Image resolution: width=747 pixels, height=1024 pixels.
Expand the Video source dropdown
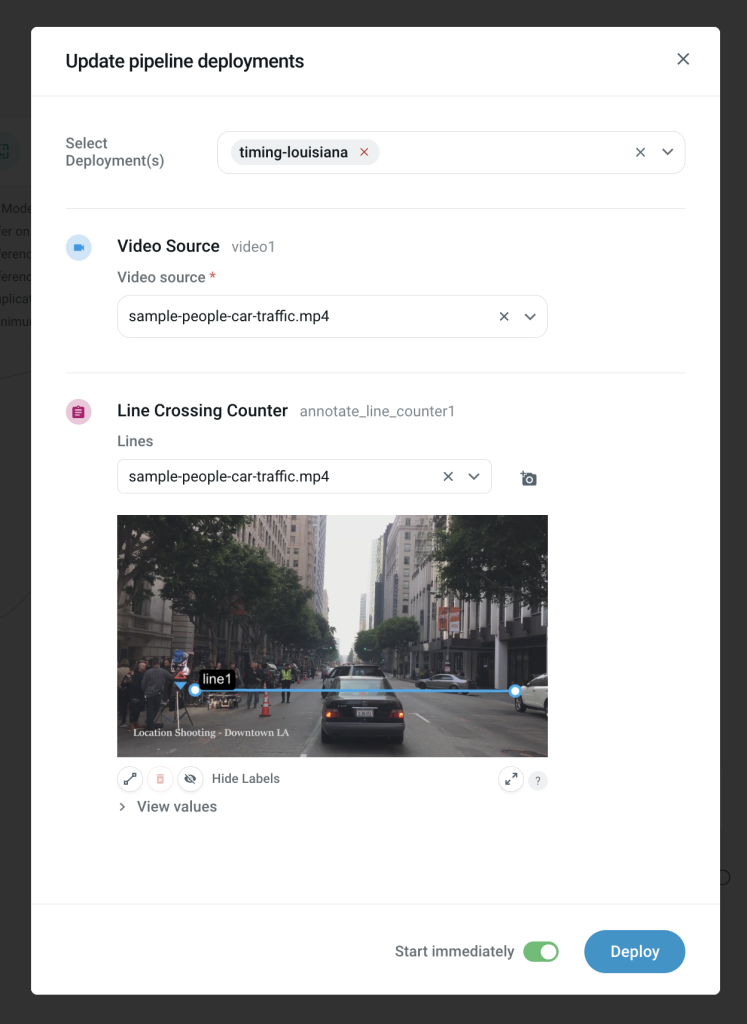[530, 317]
